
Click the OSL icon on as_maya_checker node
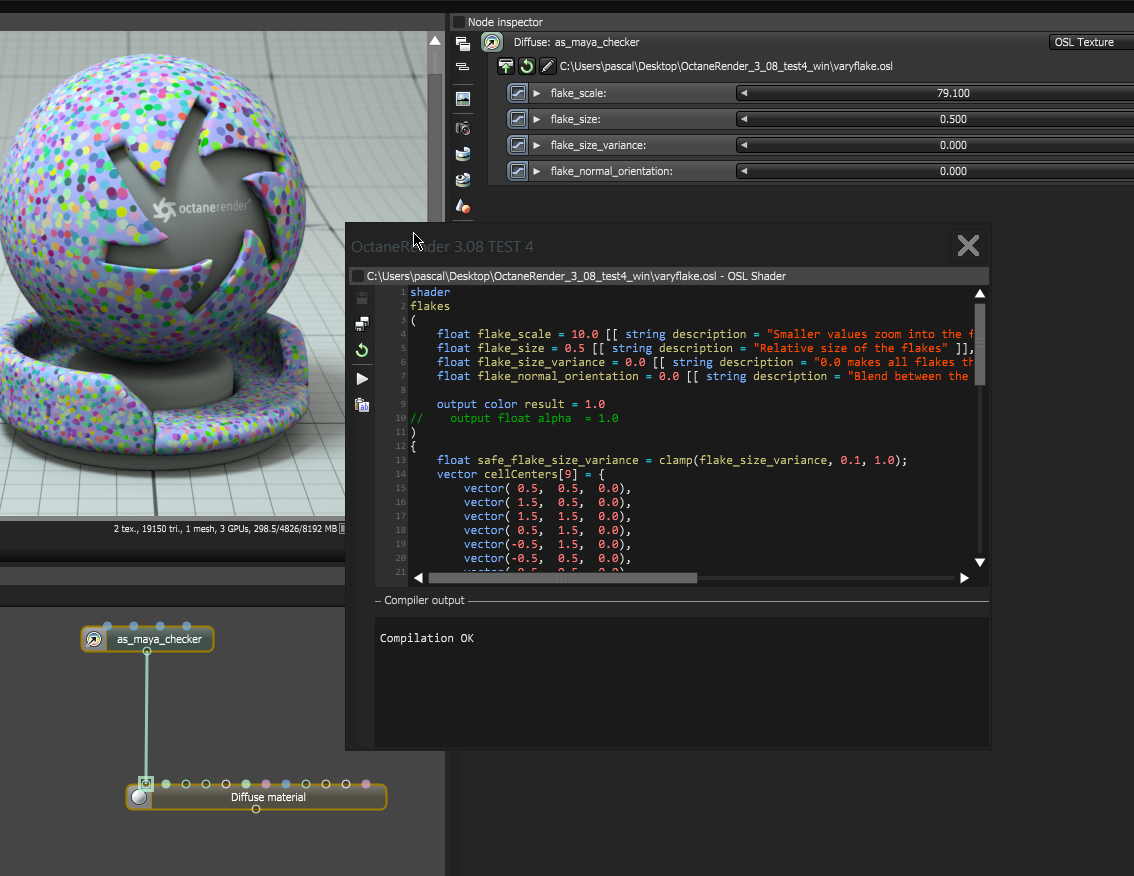point(94,639)
